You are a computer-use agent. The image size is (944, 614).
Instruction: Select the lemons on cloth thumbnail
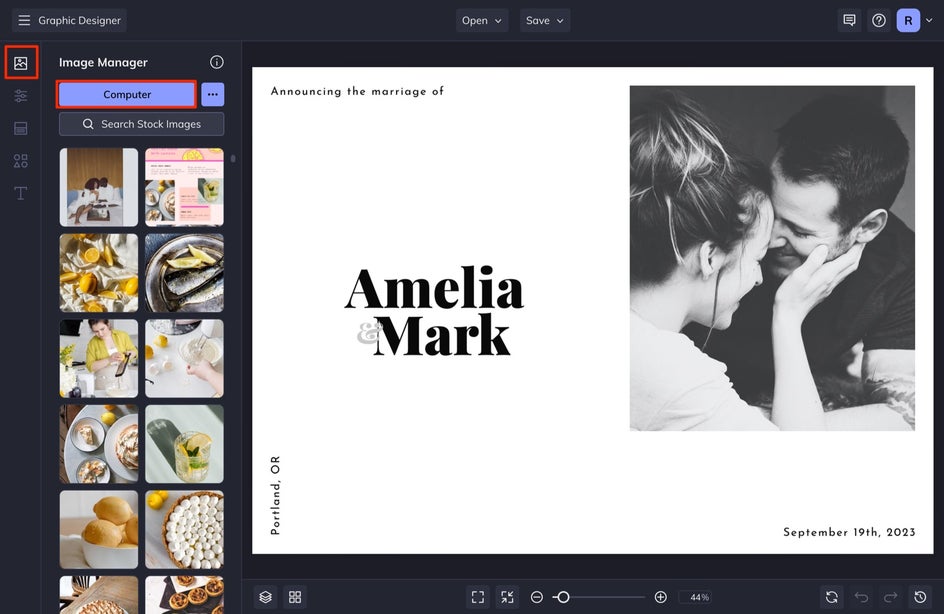[99, 273]
